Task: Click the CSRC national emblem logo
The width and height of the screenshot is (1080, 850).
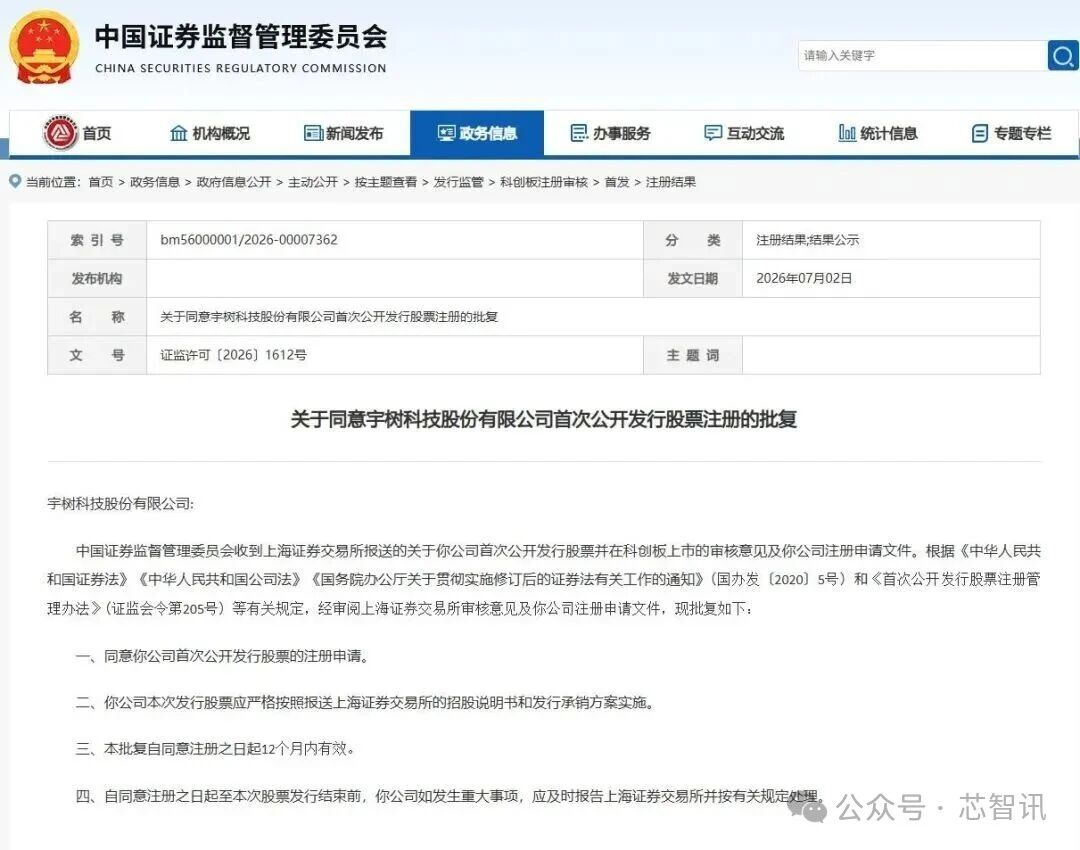Action: click(43, 48)
